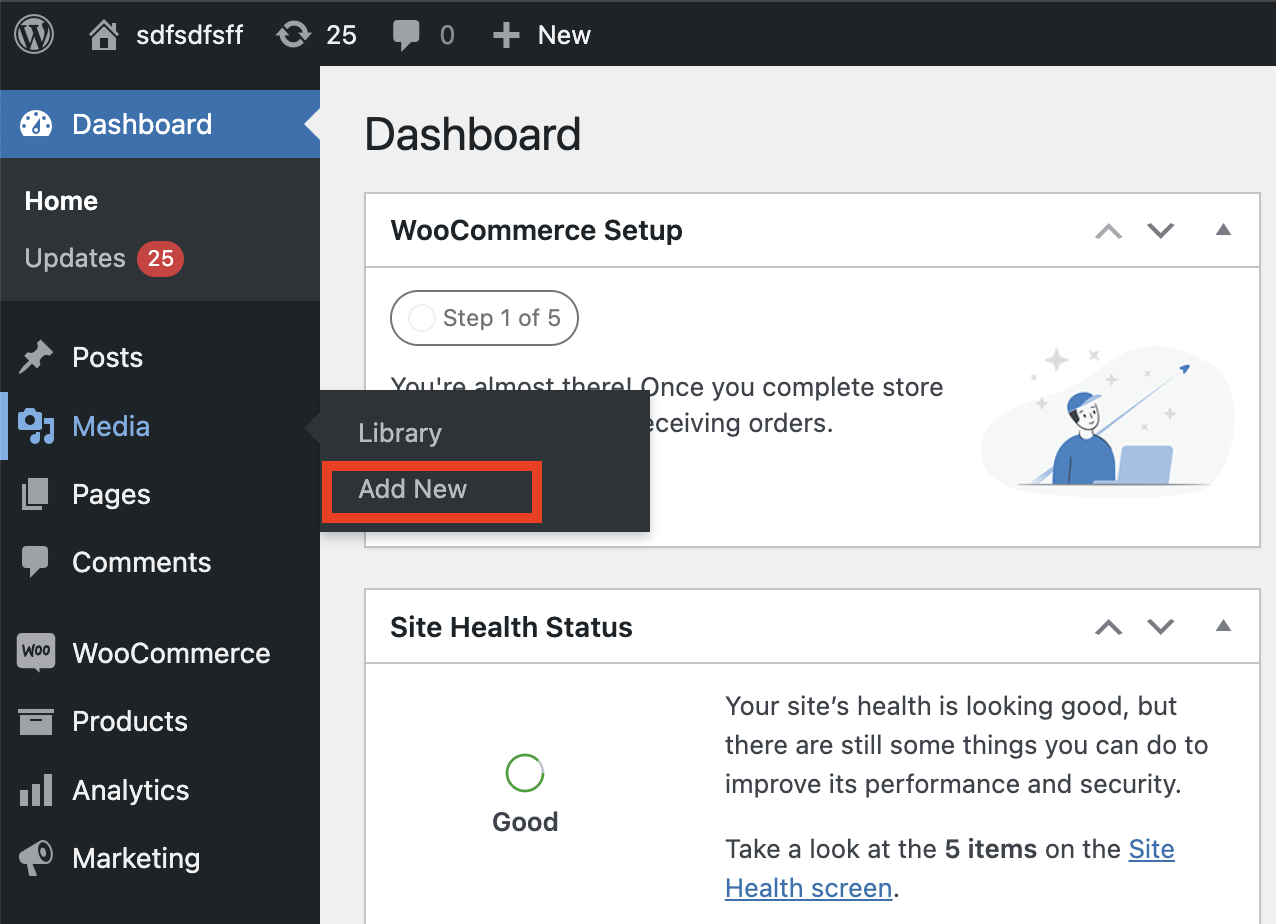The image size is (1276, 924).
Task: Click the Analytics bar chart icon
Action: 36,790
